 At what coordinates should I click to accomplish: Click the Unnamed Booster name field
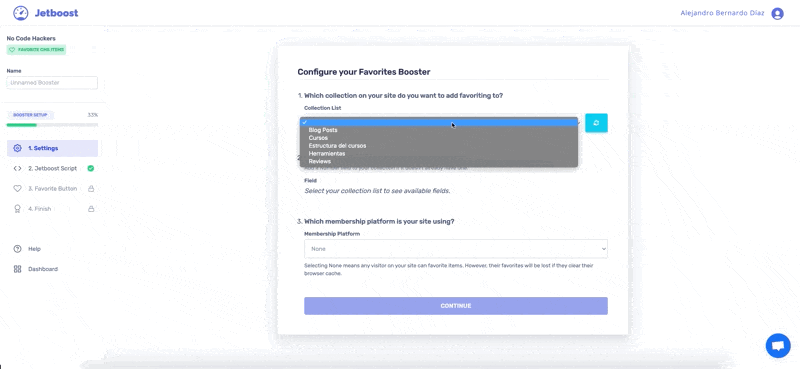52,83
